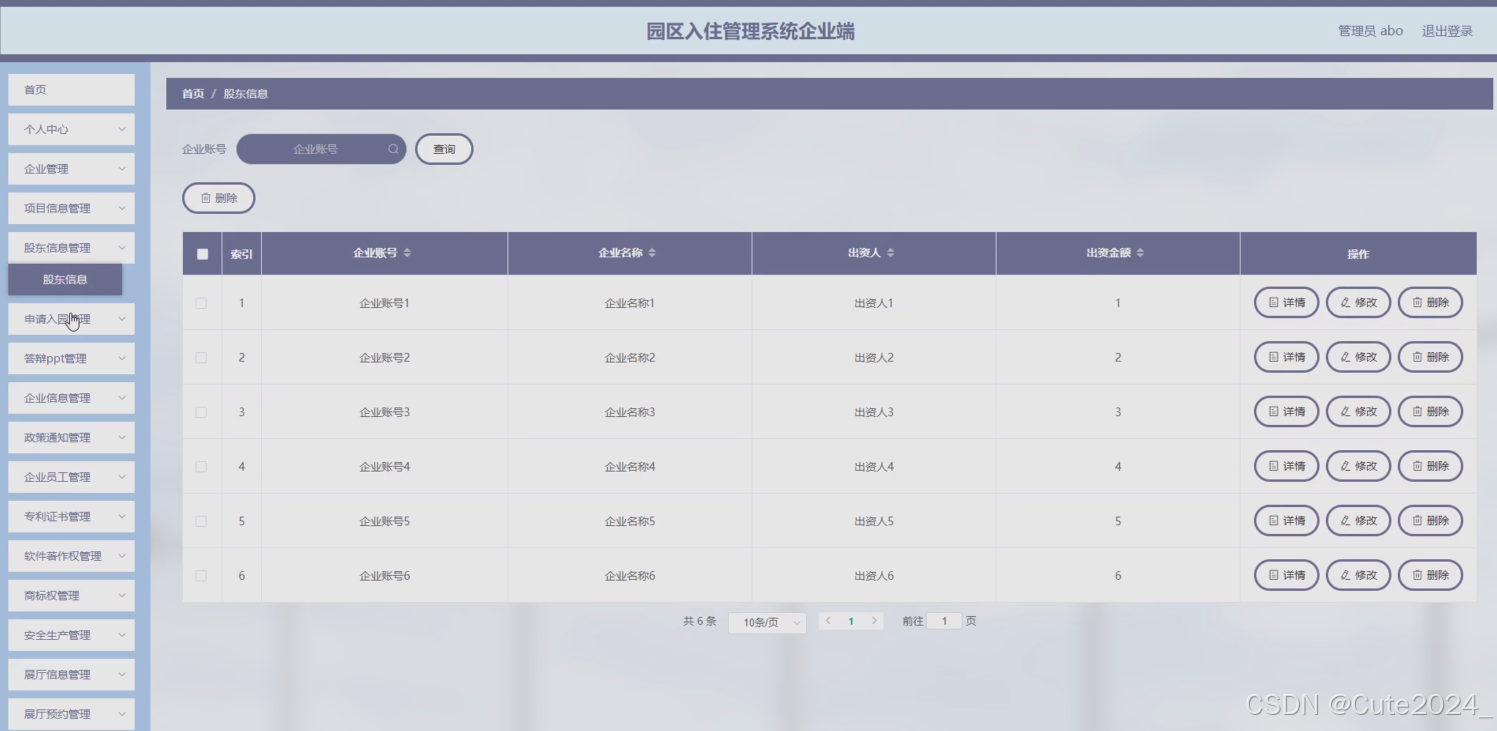The height and width of the screenshot is (731, 1497).
Task: Click the 前往 page number input
Action: (943, 621)
